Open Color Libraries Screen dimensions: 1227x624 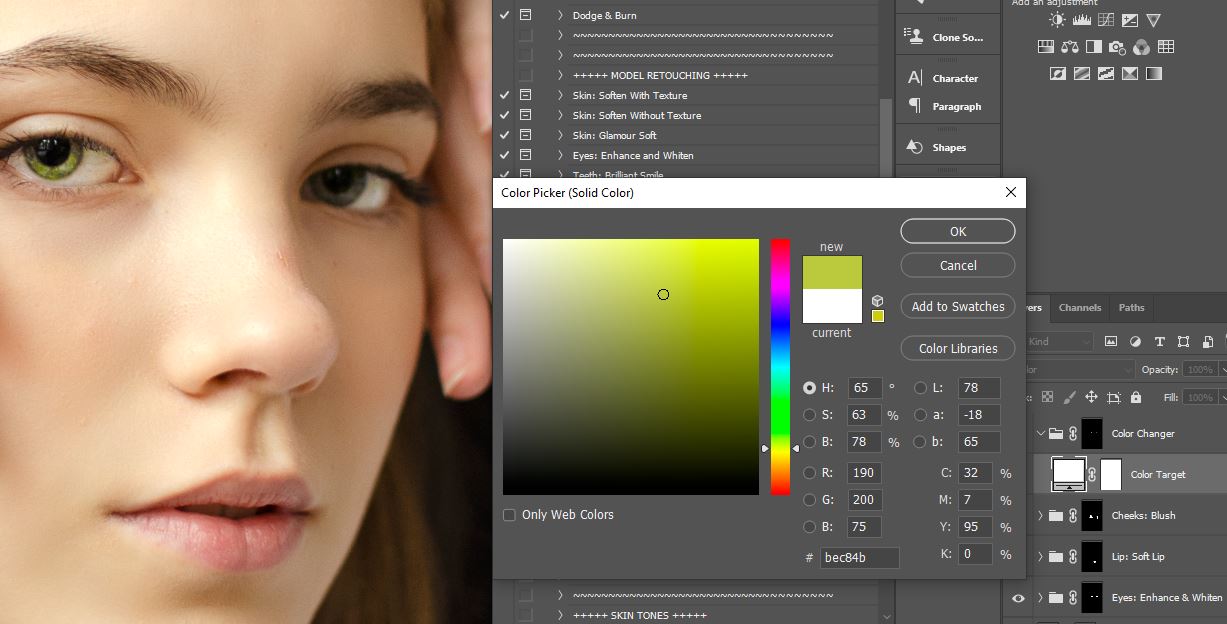958,348
